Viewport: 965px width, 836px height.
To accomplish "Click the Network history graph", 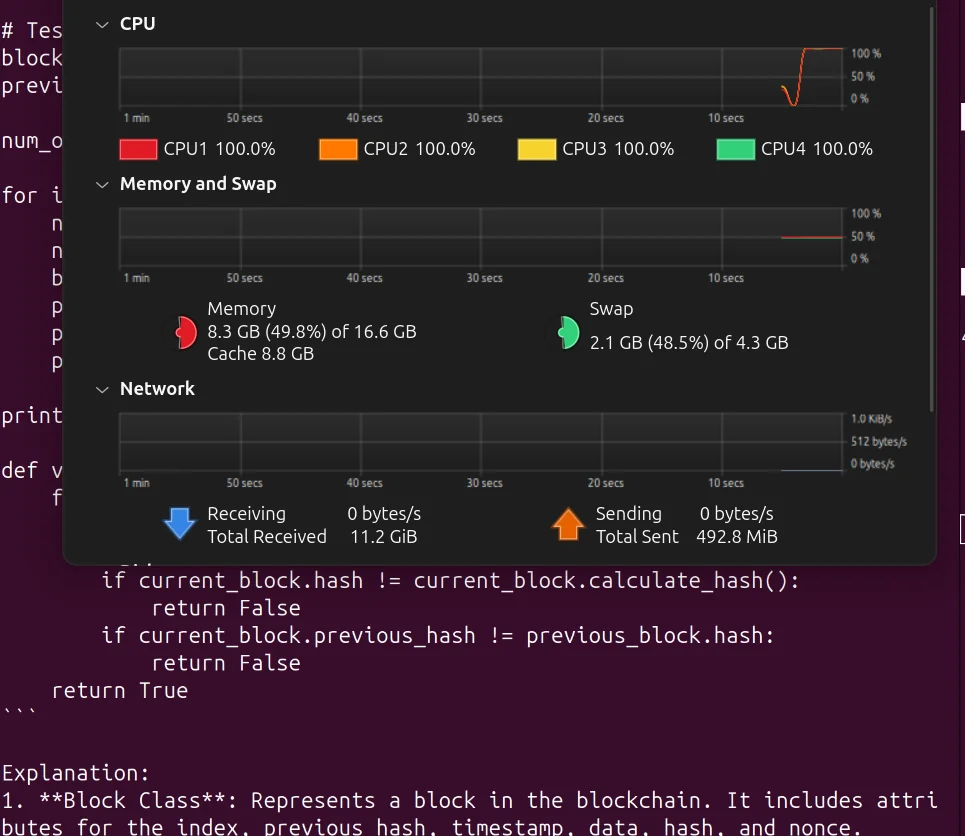I will click(x=480, y=442).
